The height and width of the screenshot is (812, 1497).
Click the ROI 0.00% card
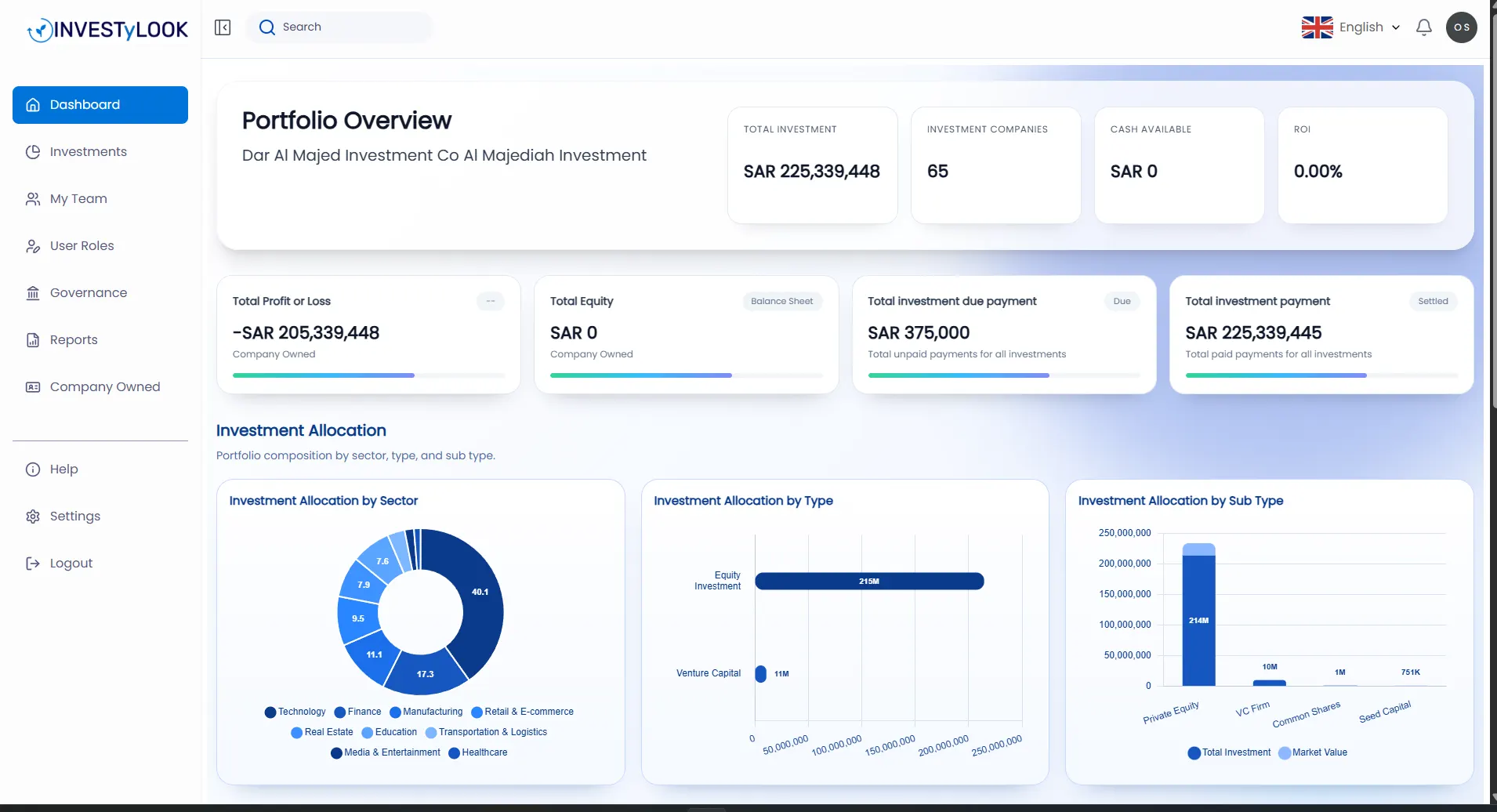1363,165
